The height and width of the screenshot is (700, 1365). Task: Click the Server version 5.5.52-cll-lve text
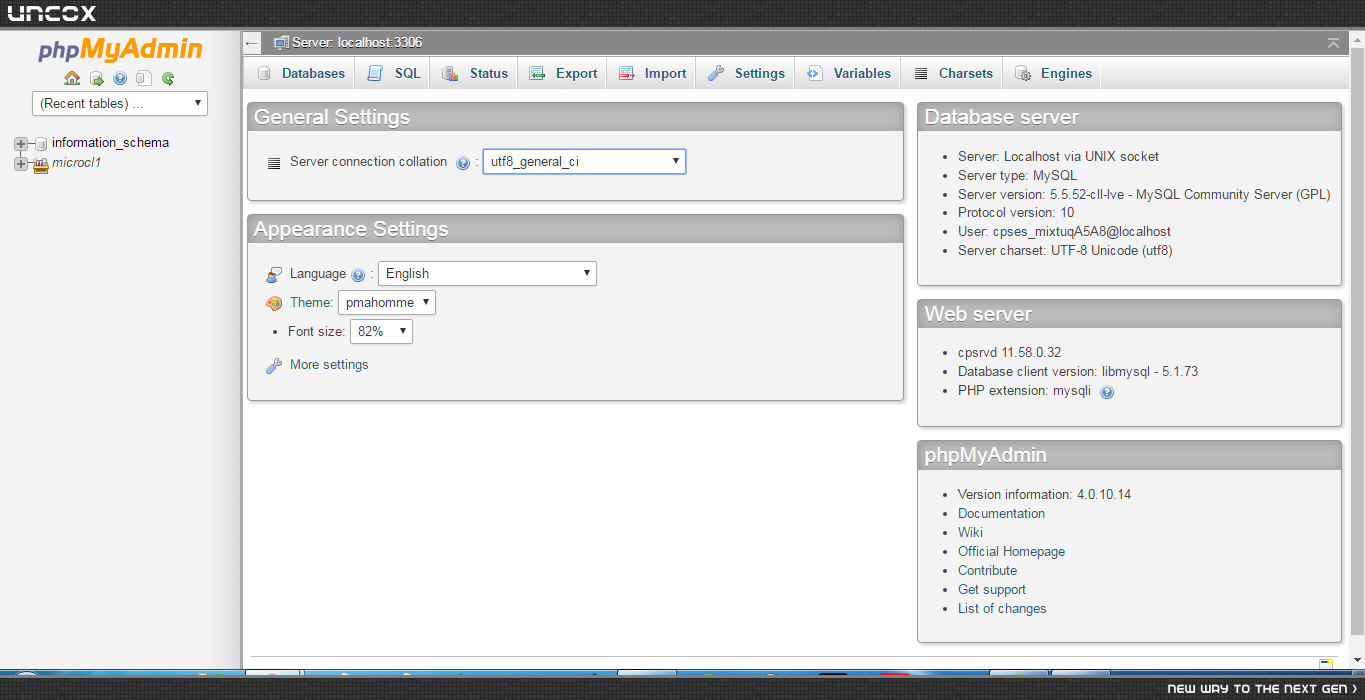[x=1144, y=194]
